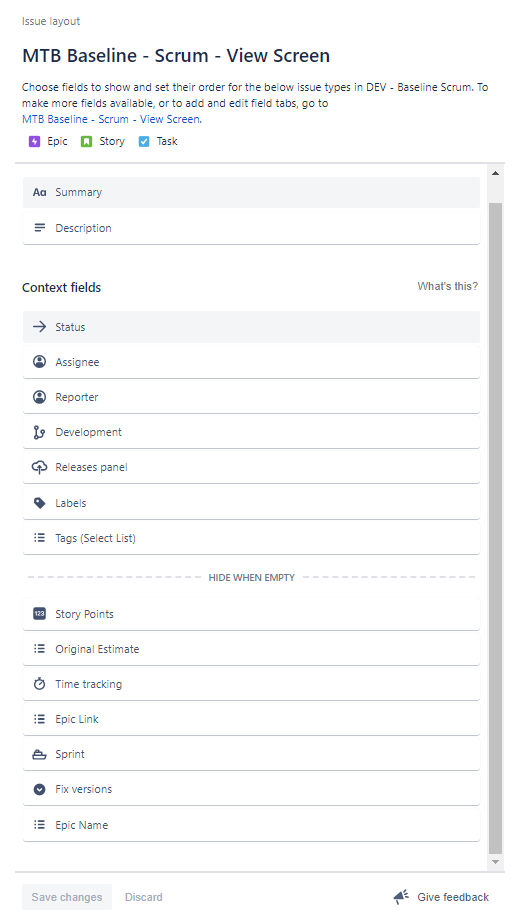517x923 pixels.
Task: Open MTB Baseline - Scrum - View Screen link
Action: (x=111, y=119)
